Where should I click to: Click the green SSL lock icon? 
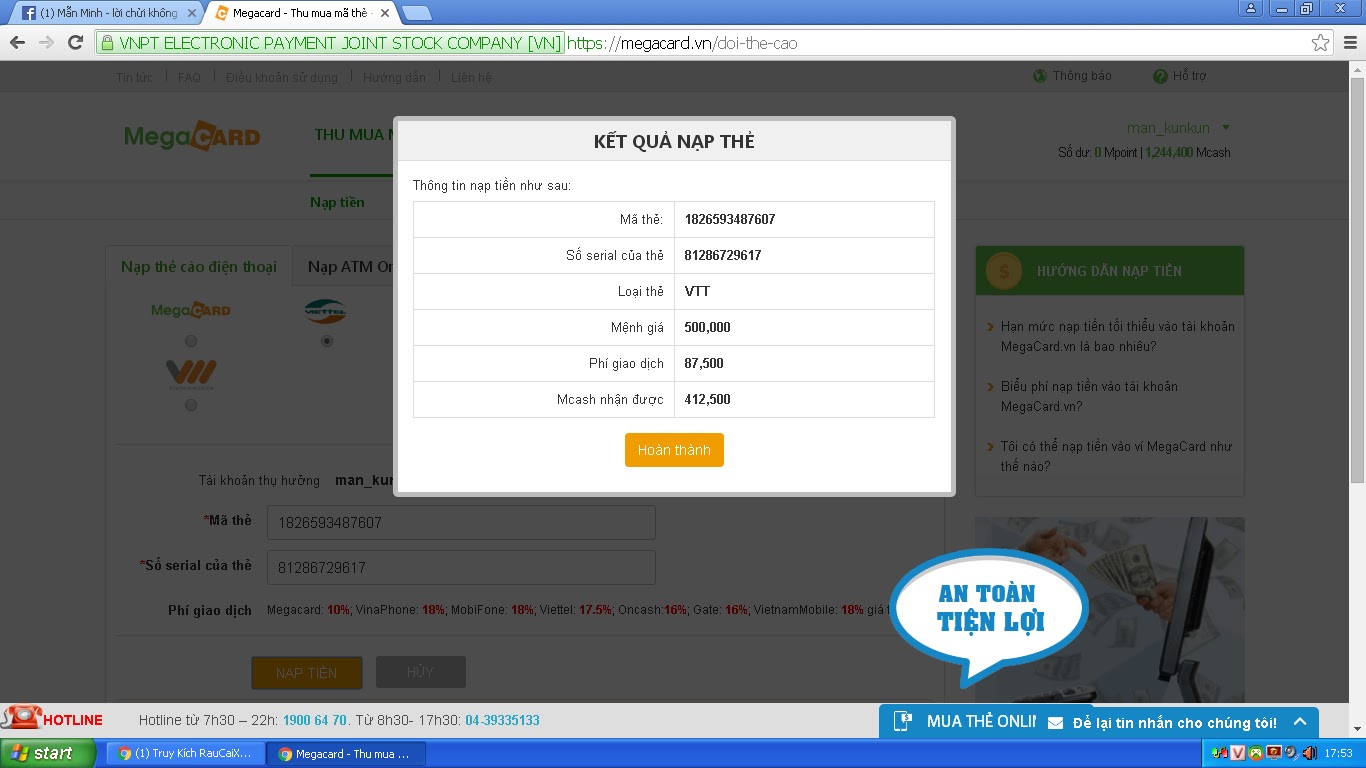[108, 43]
